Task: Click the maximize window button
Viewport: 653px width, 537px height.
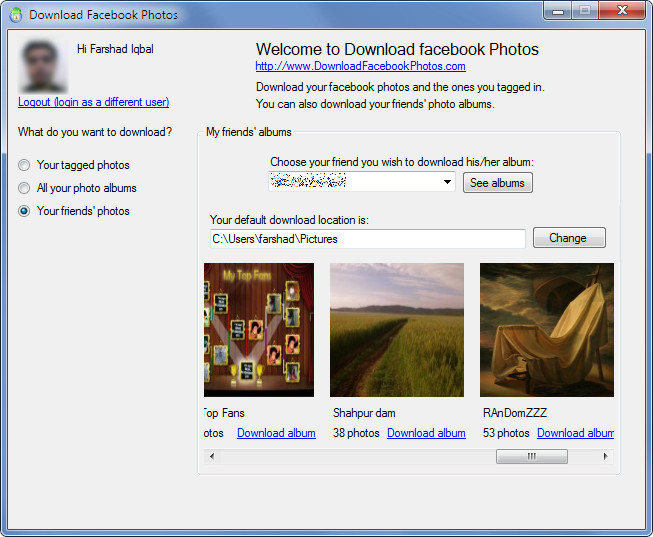Action: click(585, 10)
